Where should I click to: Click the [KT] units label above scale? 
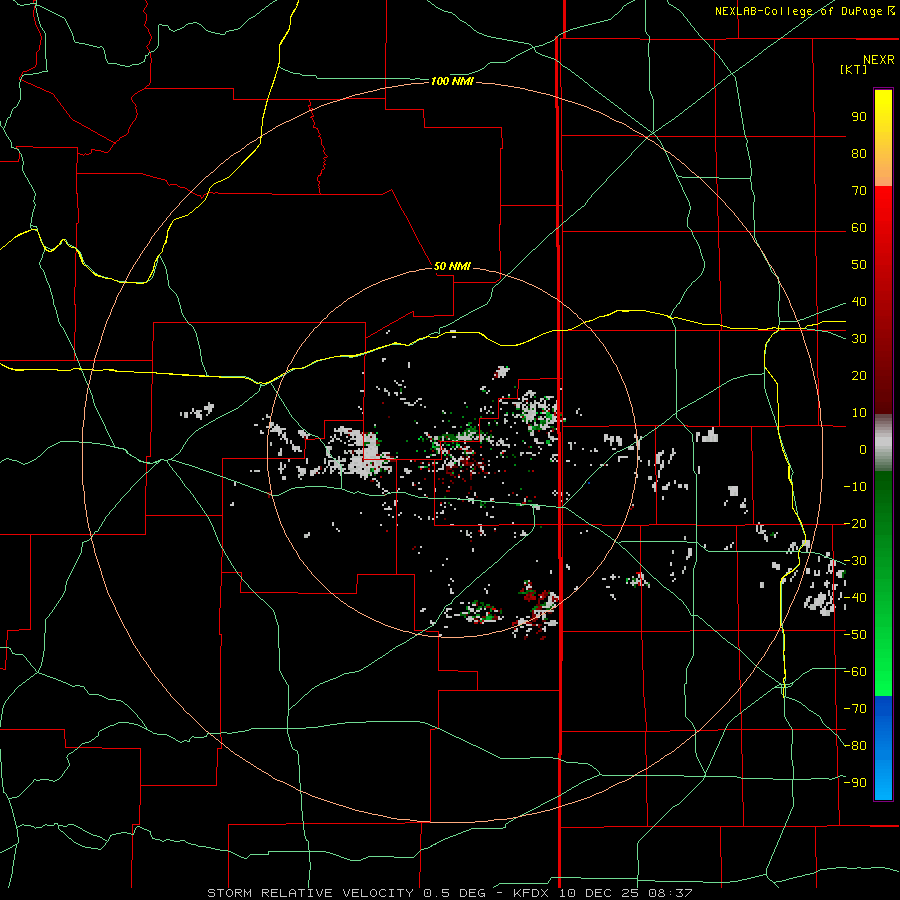854,69
